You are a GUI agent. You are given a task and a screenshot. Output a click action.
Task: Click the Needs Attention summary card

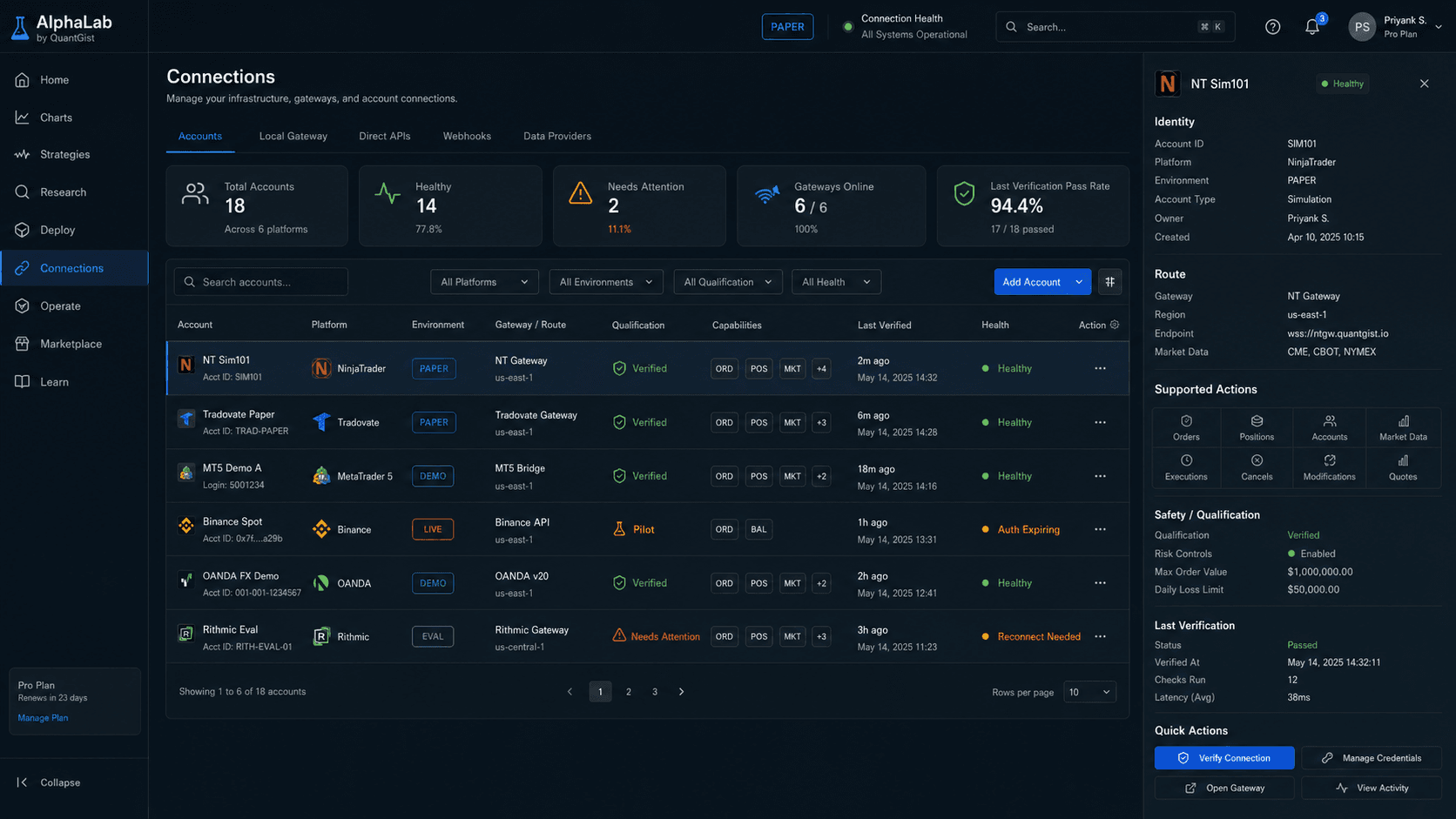(639, 206)
